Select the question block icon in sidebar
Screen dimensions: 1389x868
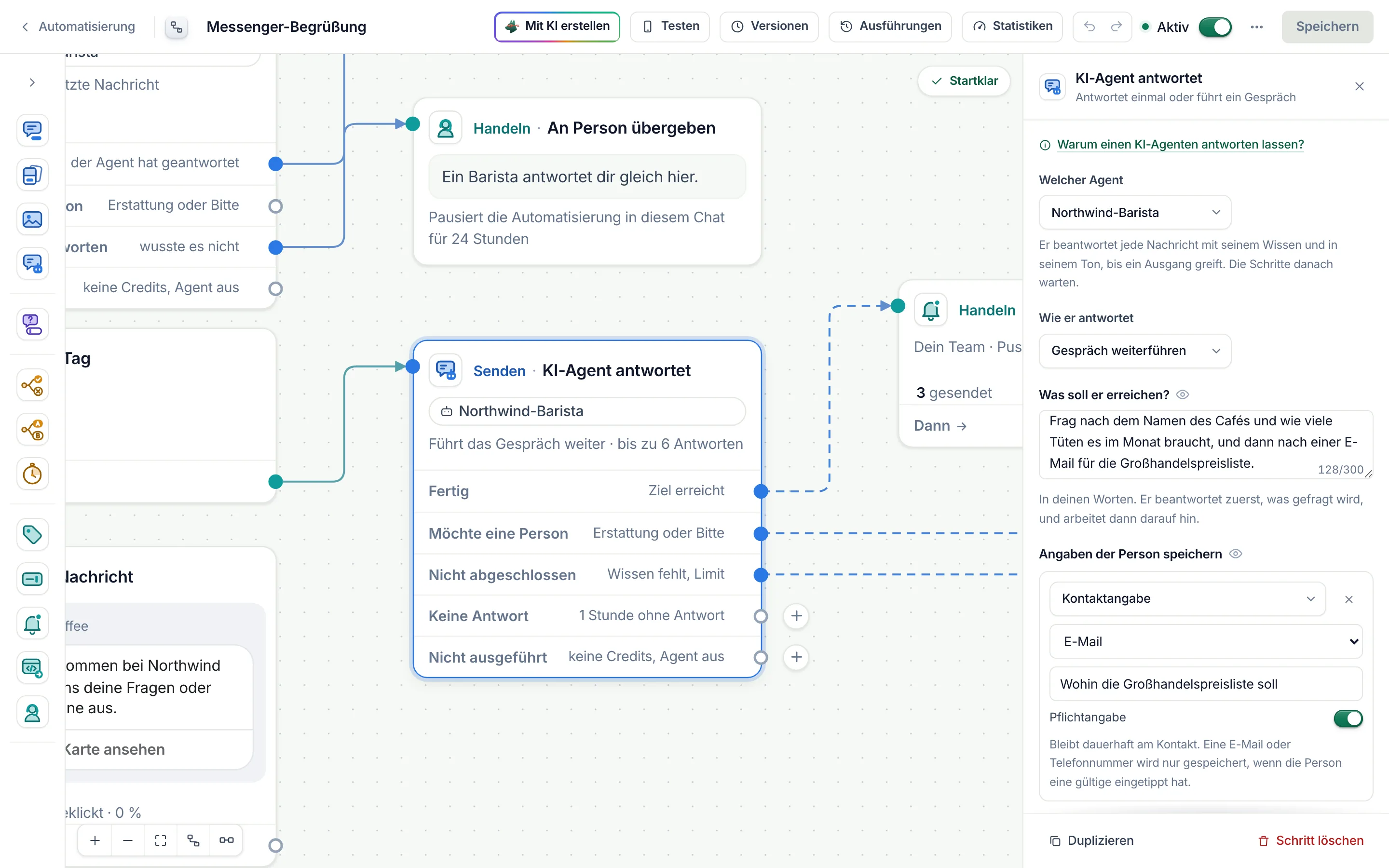(32, 325)
